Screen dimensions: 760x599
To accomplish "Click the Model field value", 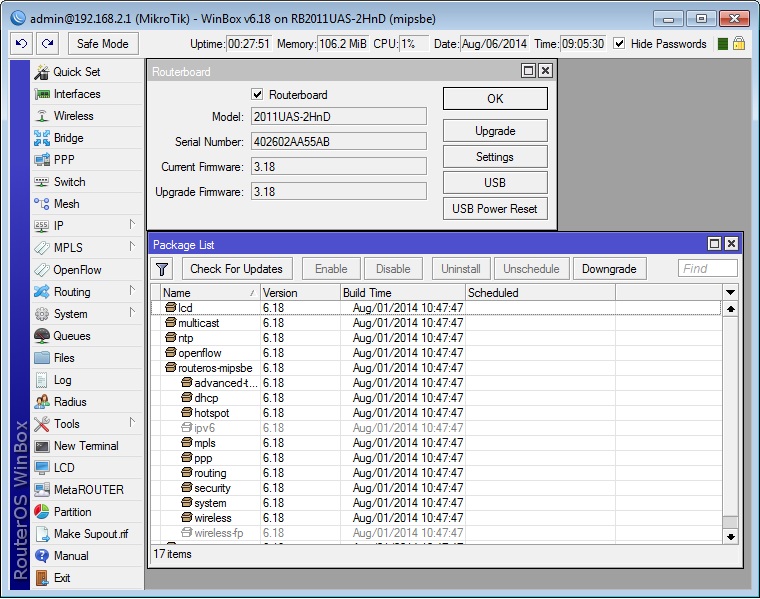I will (339, 117).
